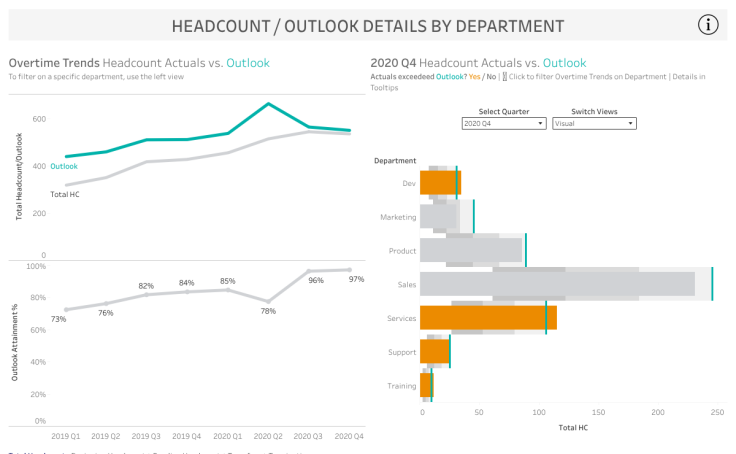Viewport: 736px width, 454px height.
Task: Click the 85% data point label
Action: click(x=228, y=281)
